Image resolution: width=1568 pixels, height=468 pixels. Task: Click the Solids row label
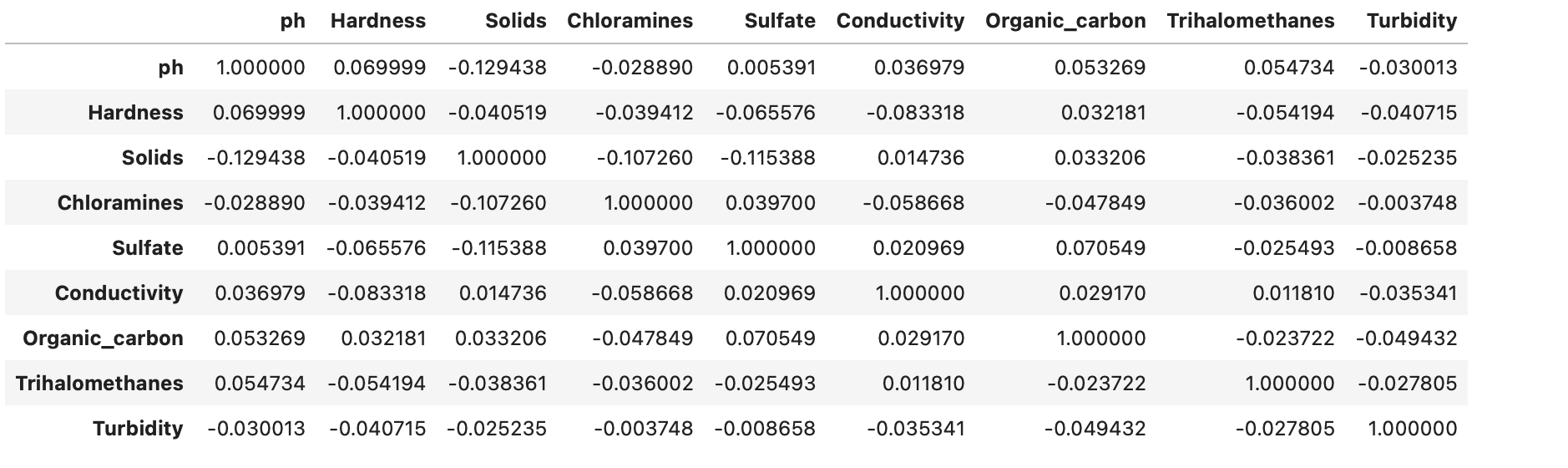152,158
